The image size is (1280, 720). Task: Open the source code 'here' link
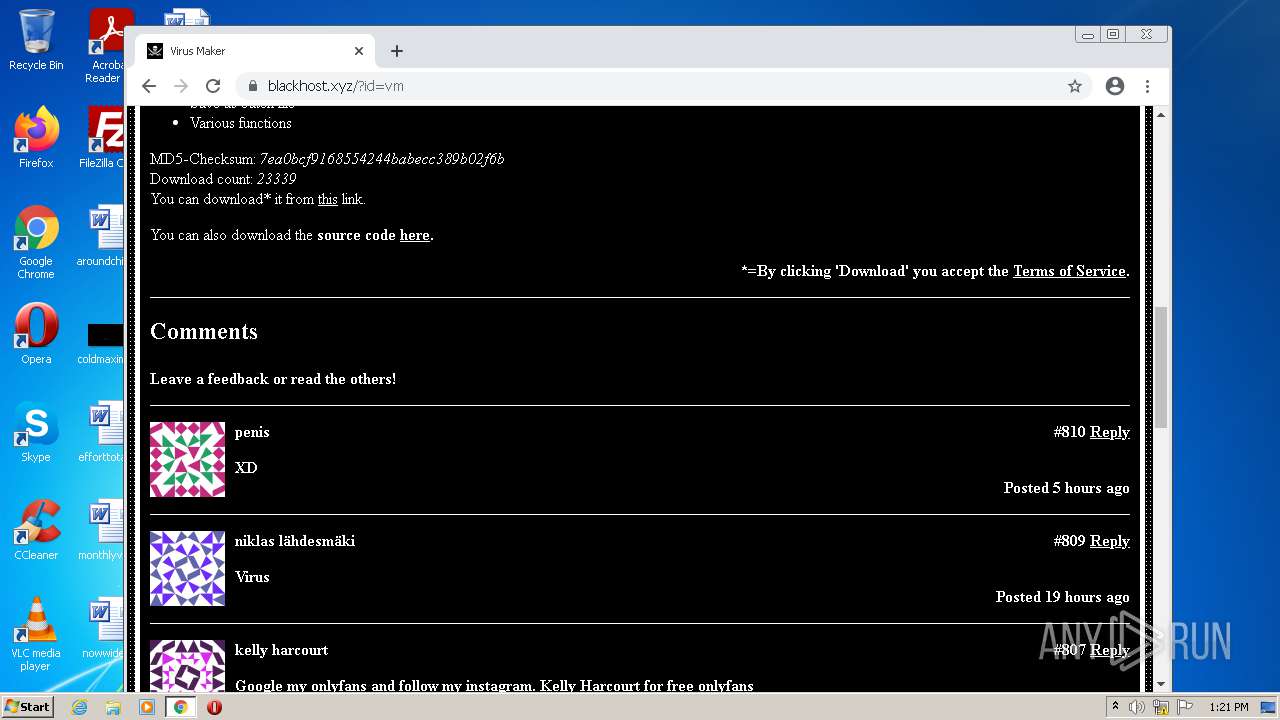(x=415, y=235)
